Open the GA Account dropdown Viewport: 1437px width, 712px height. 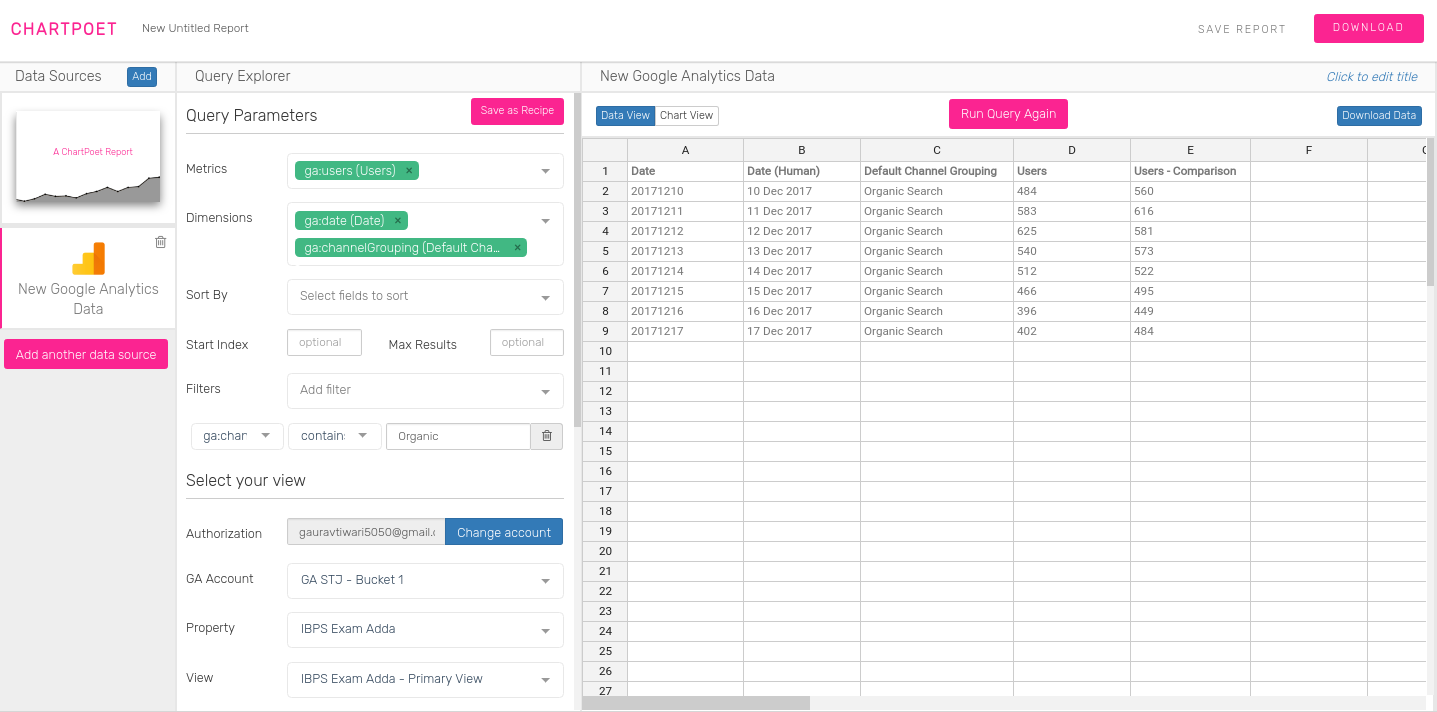[x=425, y=580]
